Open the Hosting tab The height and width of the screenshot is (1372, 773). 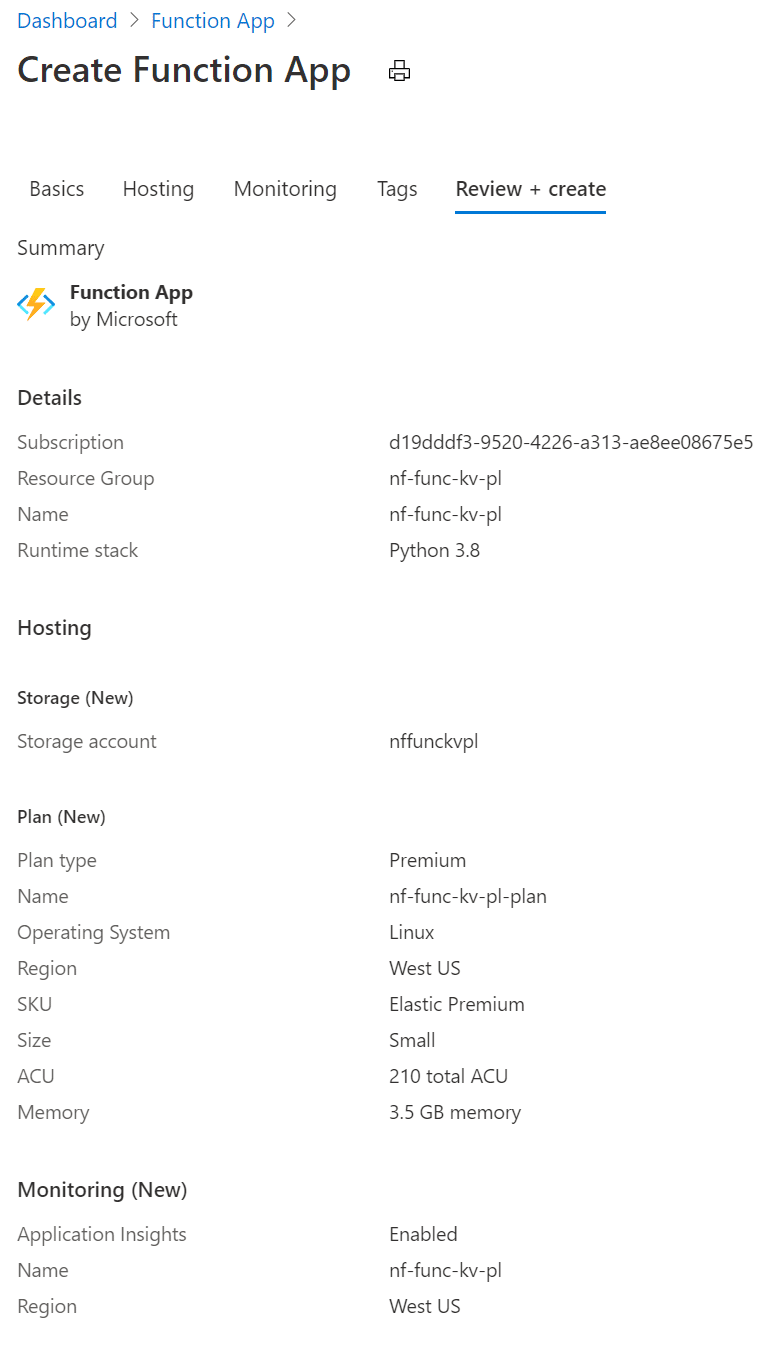click(x=158, y=189)
